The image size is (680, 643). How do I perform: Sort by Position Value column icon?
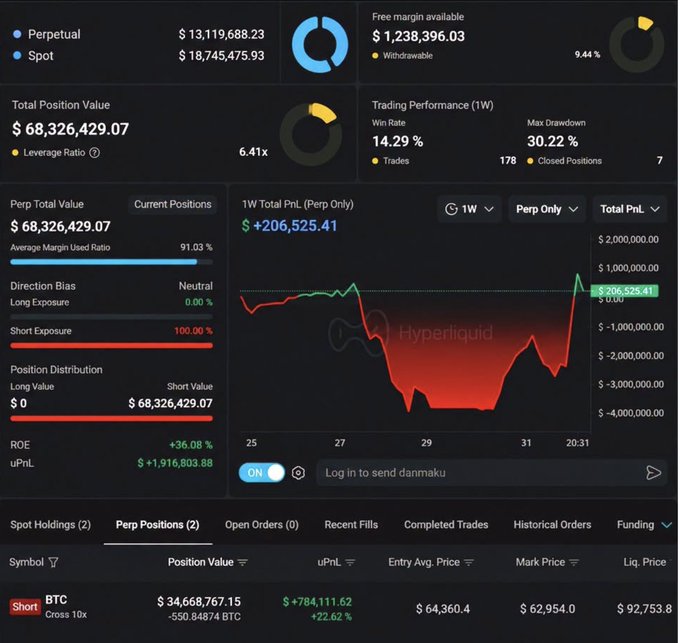(243, 562)
